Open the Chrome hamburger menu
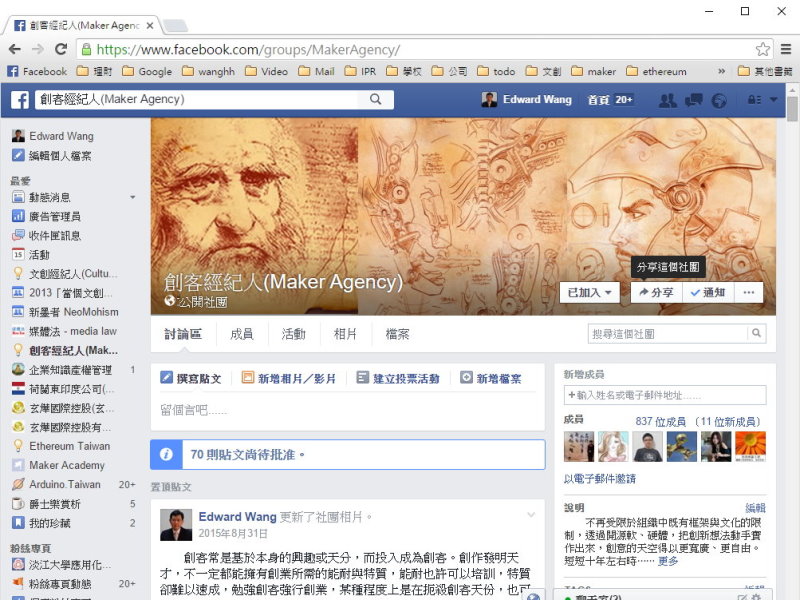The image size is (800, 600). [786, 49]
